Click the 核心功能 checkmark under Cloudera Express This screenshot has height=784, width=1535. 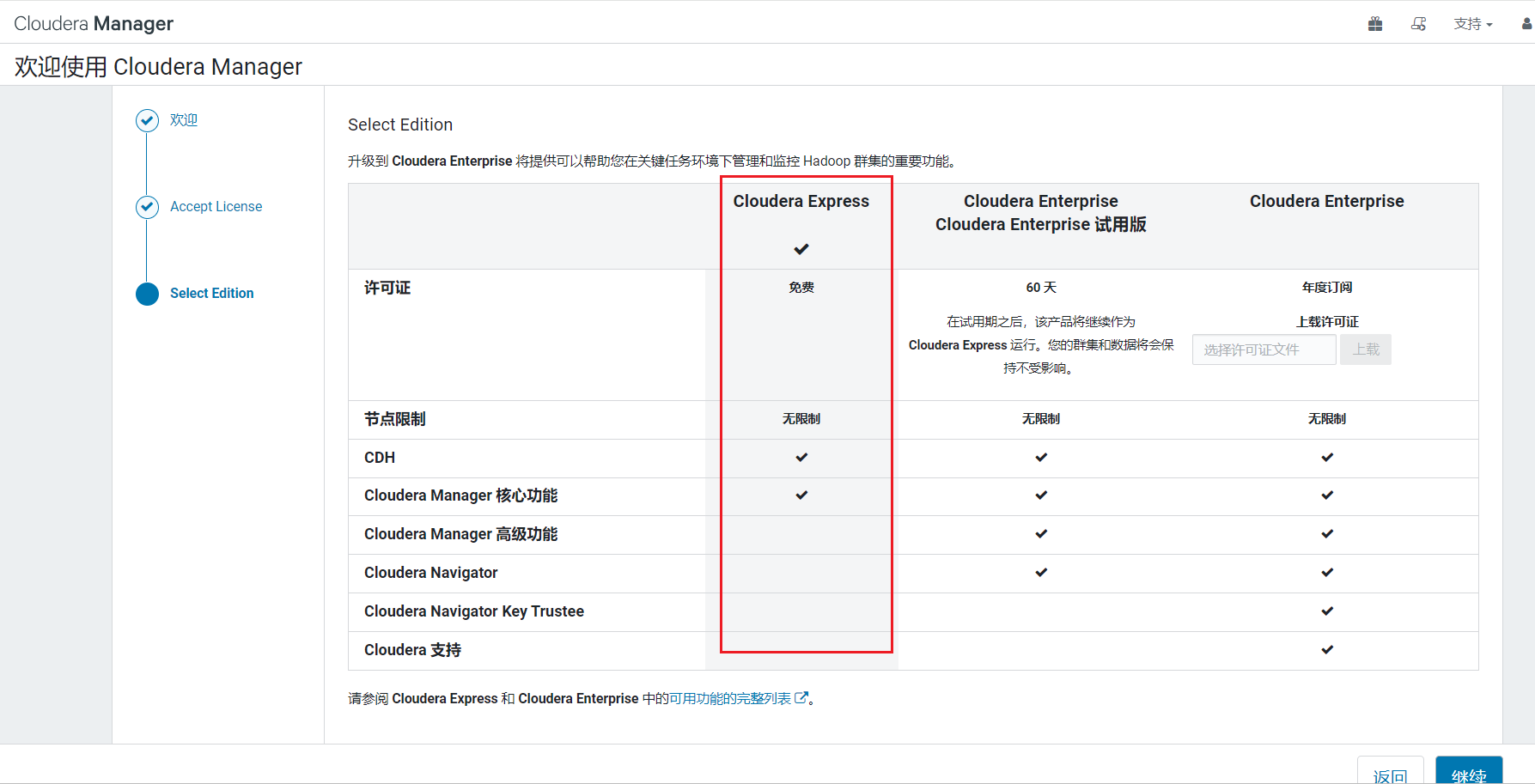pos(801,495)
